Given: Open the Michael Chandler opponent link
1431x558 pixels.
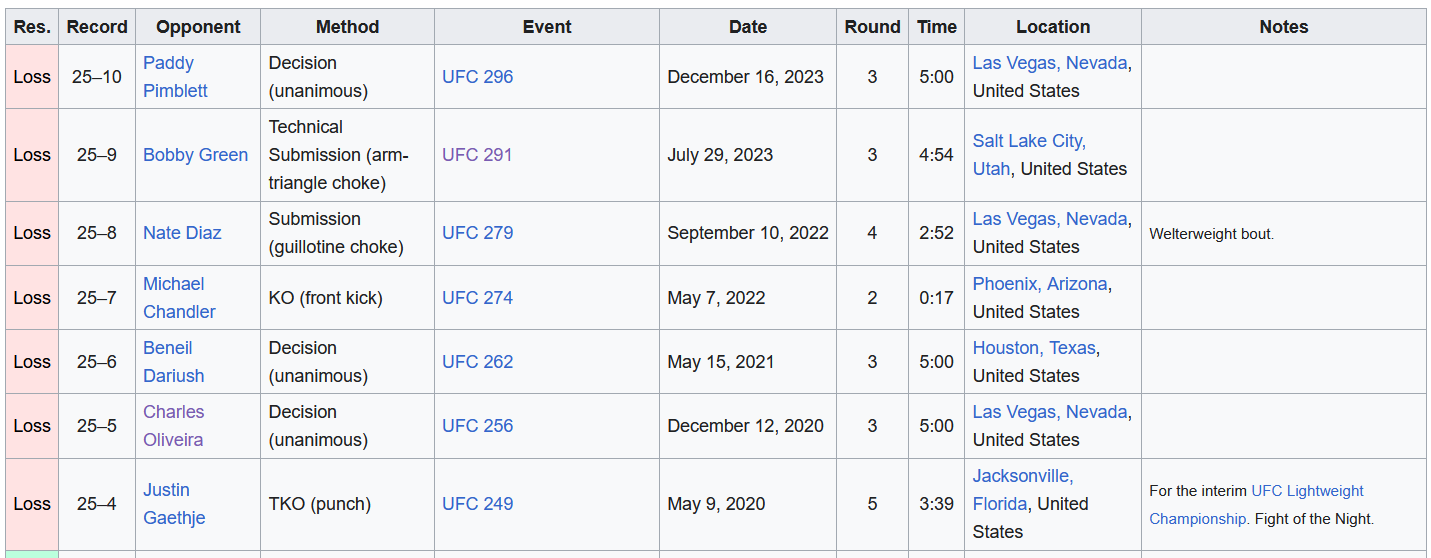Looking at the screenshot, I should [179, 298].
